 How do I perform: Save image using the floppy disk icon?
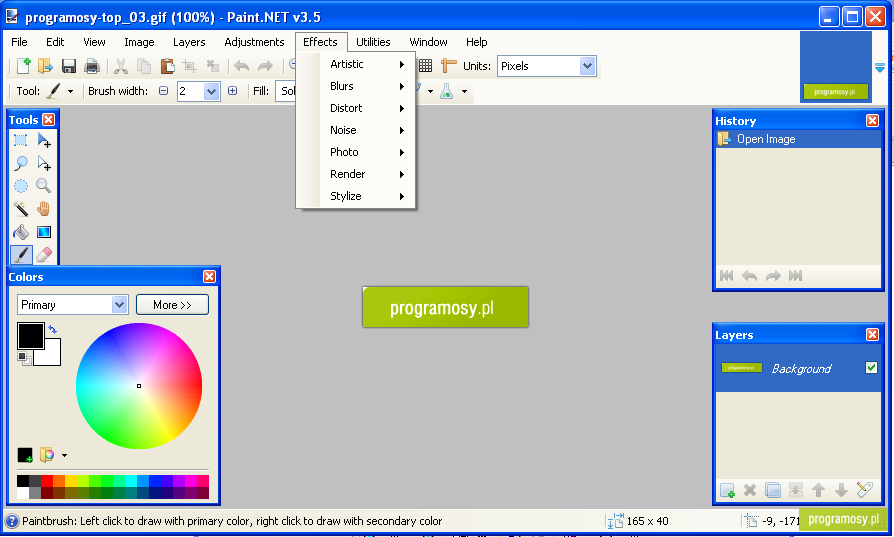pos(69,66)
